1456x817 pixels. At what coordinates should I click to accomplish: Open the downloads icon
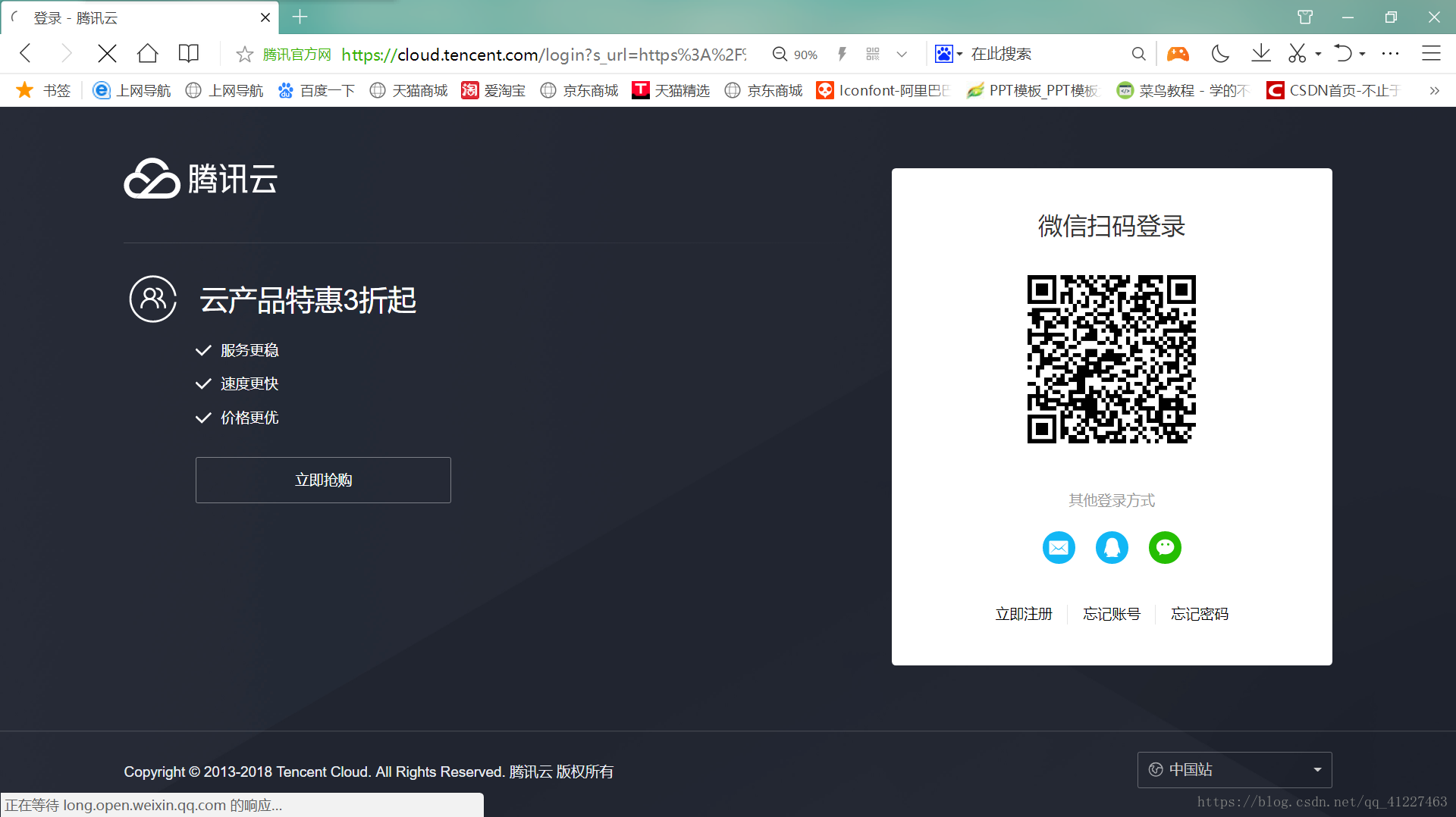click(x=1261, y=53)
